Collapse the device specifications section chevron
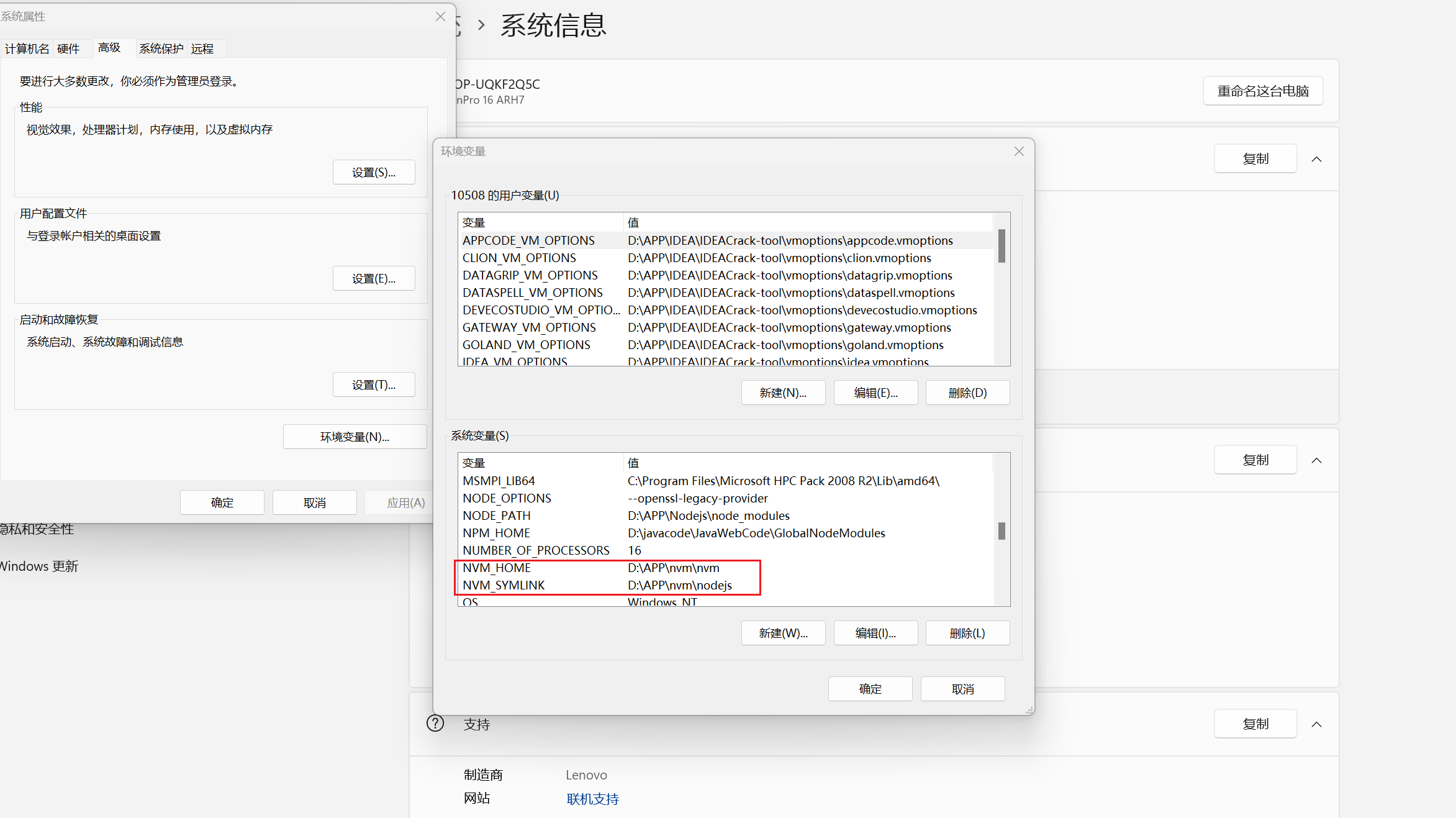This screenshot has height=818, width=1456. (x=1316, y=159)
